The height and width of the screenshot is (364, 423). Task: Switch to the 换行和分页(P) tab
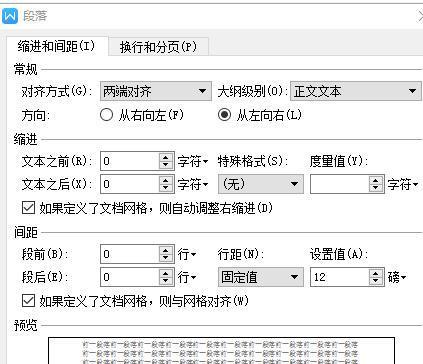158,47
